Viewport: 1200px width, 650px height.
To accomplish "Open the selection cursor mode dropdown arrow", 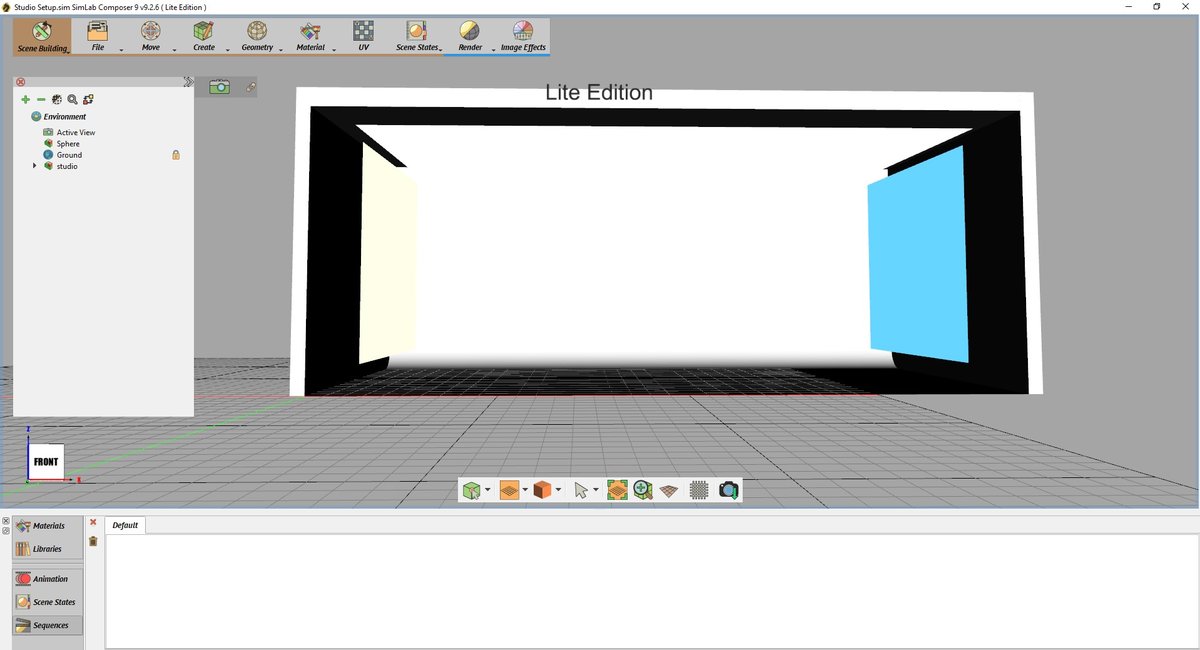I will tap(595, 490).
